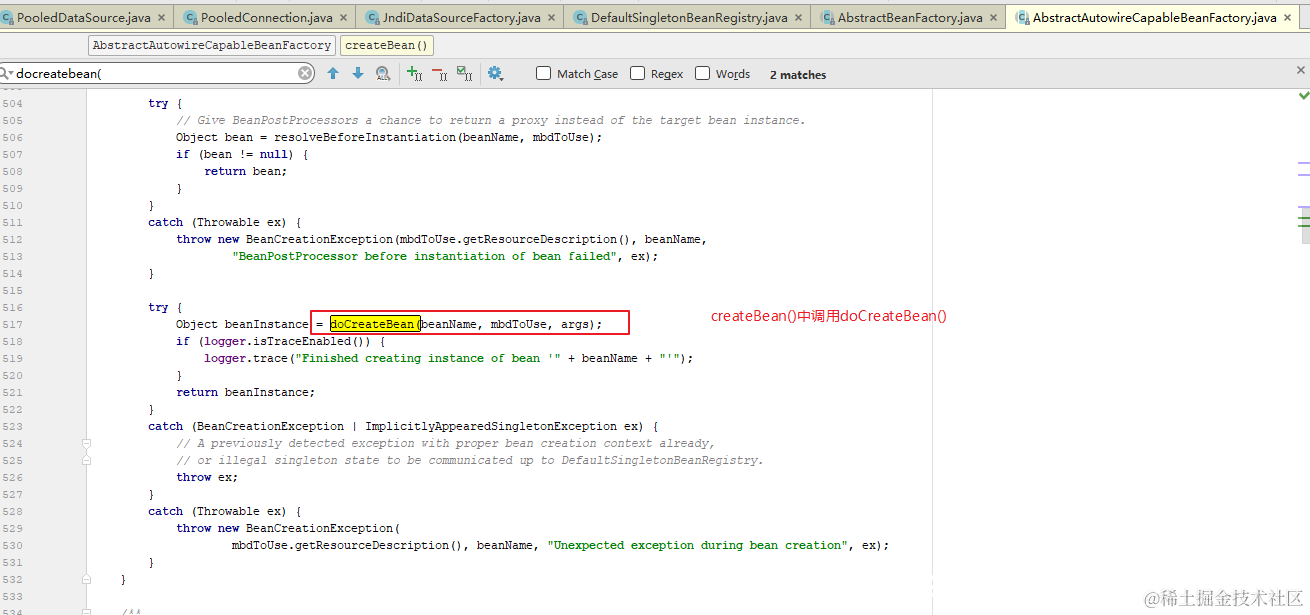The image size is (1310, 615).
Task: Close the PooledDataSource.java tab
Action: click(161, 18)
